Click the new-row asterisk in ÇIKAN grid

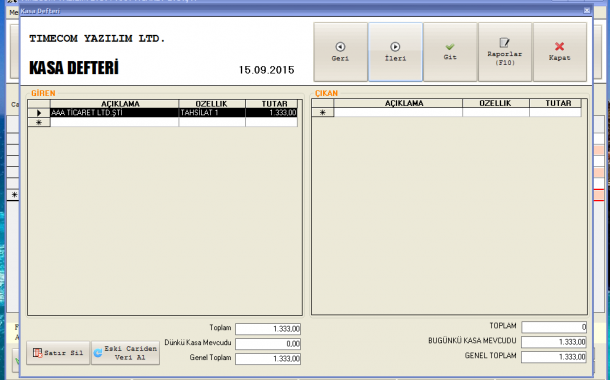323,112
